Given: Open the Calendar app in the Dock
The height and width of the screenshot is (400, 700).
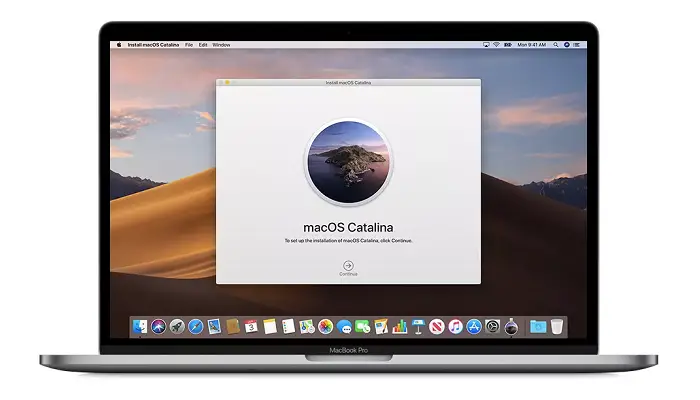Looking at the screenshot, I should click(252, 326).
